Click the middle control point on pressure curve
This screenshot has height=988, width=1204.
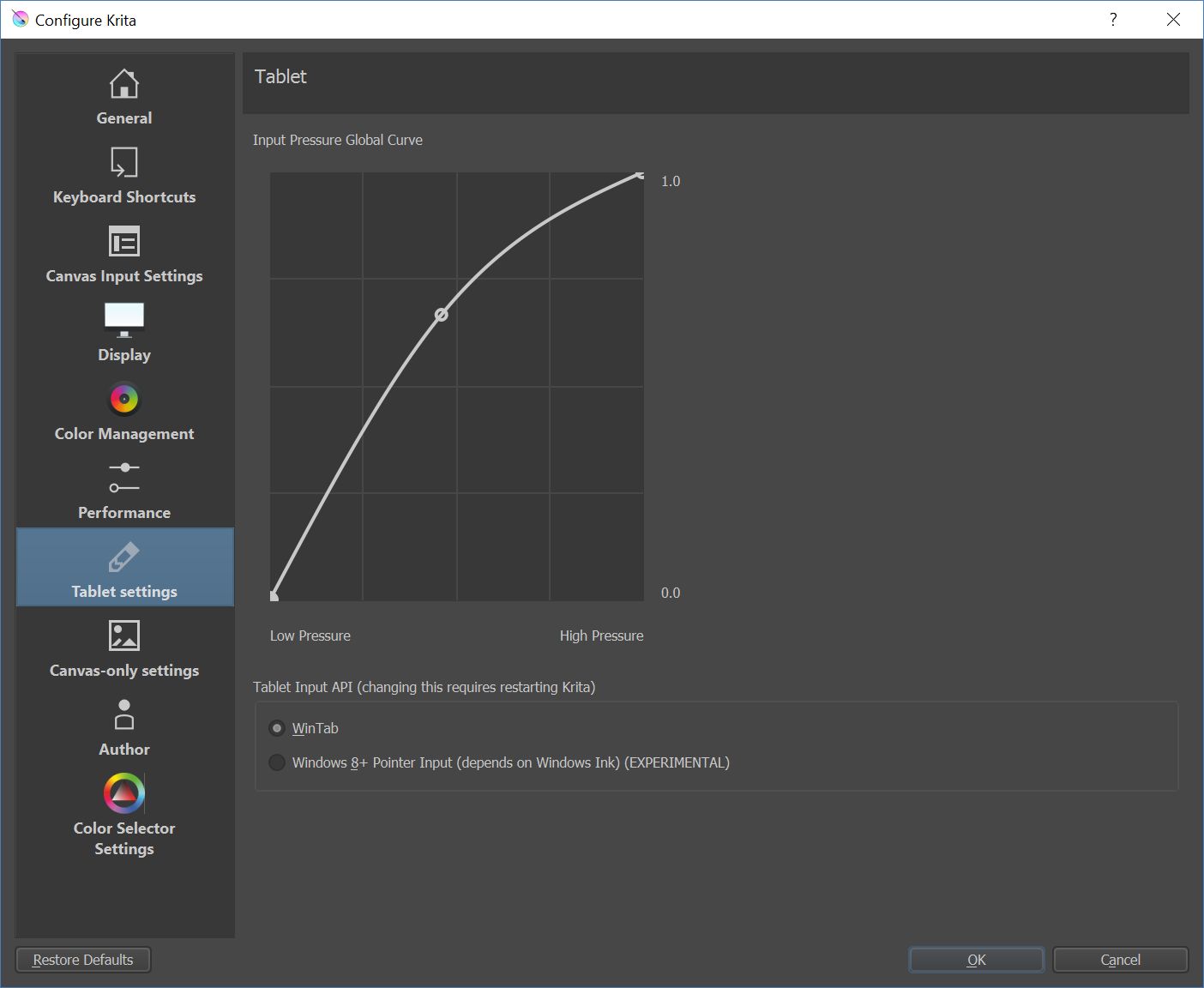[441, 315]
